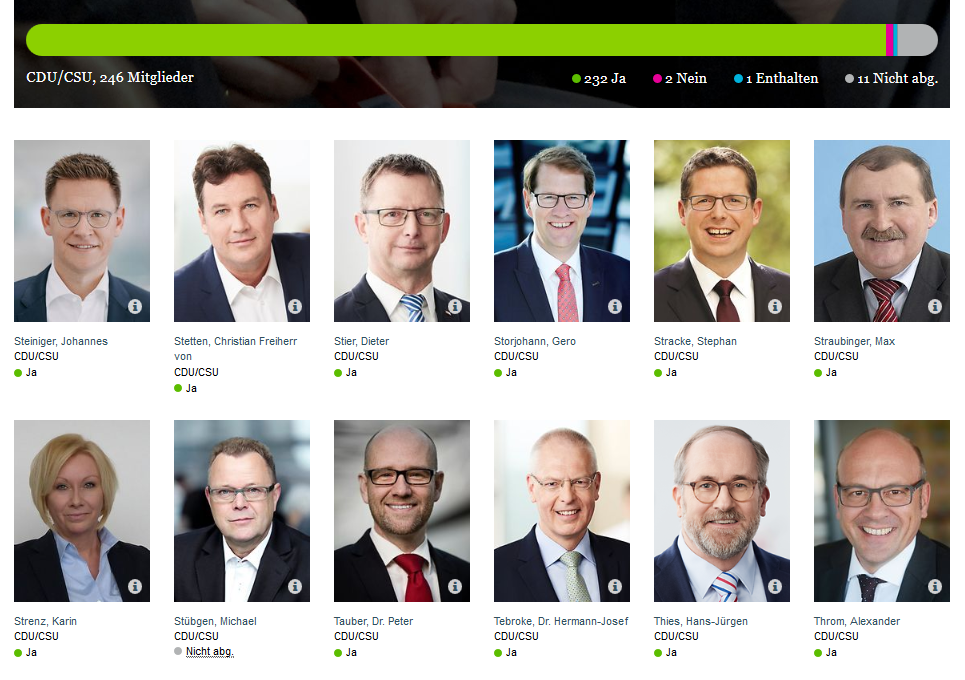Show info for Dieter Stier's portrait

(455, 306)
